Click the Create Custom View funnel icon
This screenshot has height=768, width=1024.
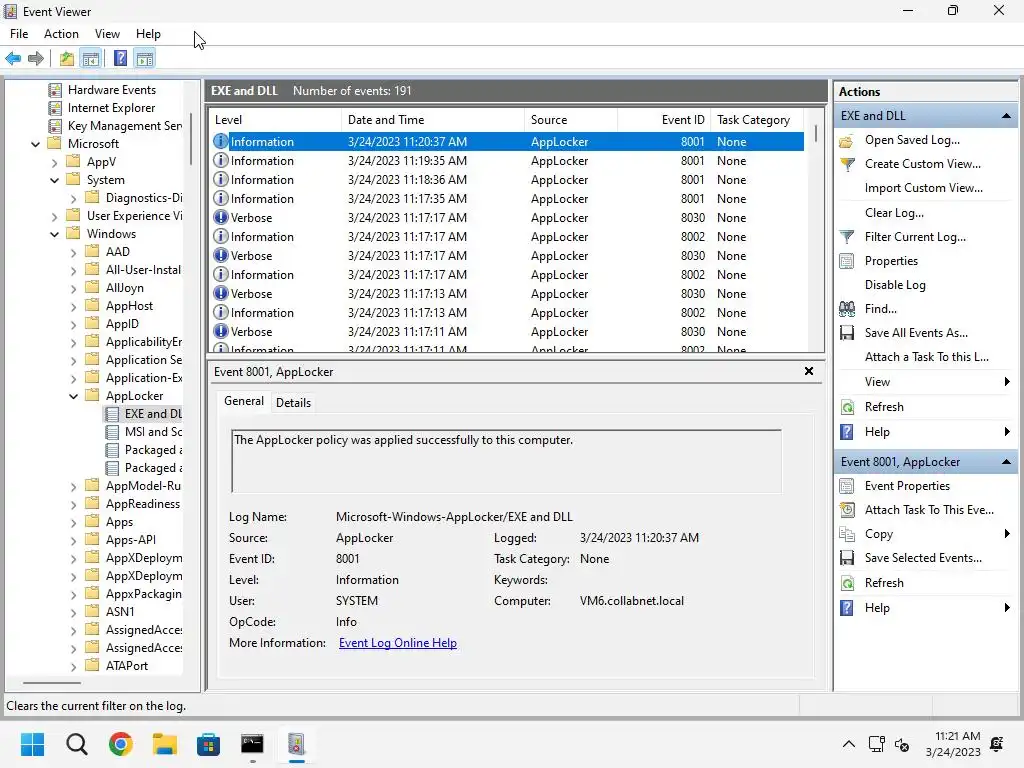point(846,165)
